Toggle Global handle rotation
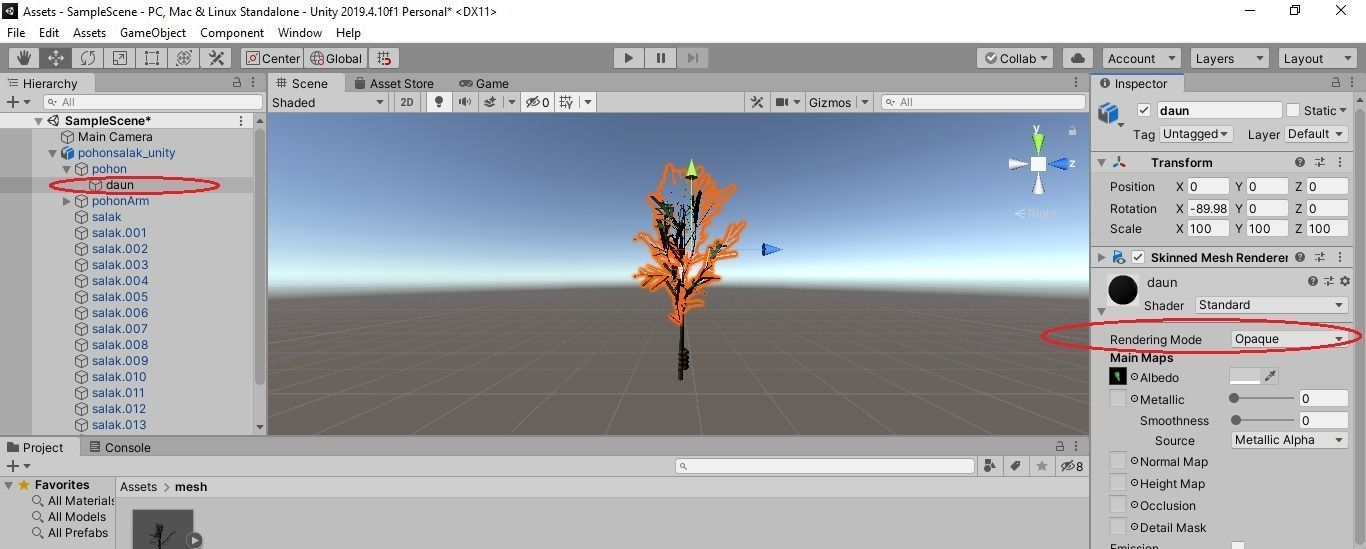The image size is (1366, 549). pyautogui.click(x=336, y=58)
